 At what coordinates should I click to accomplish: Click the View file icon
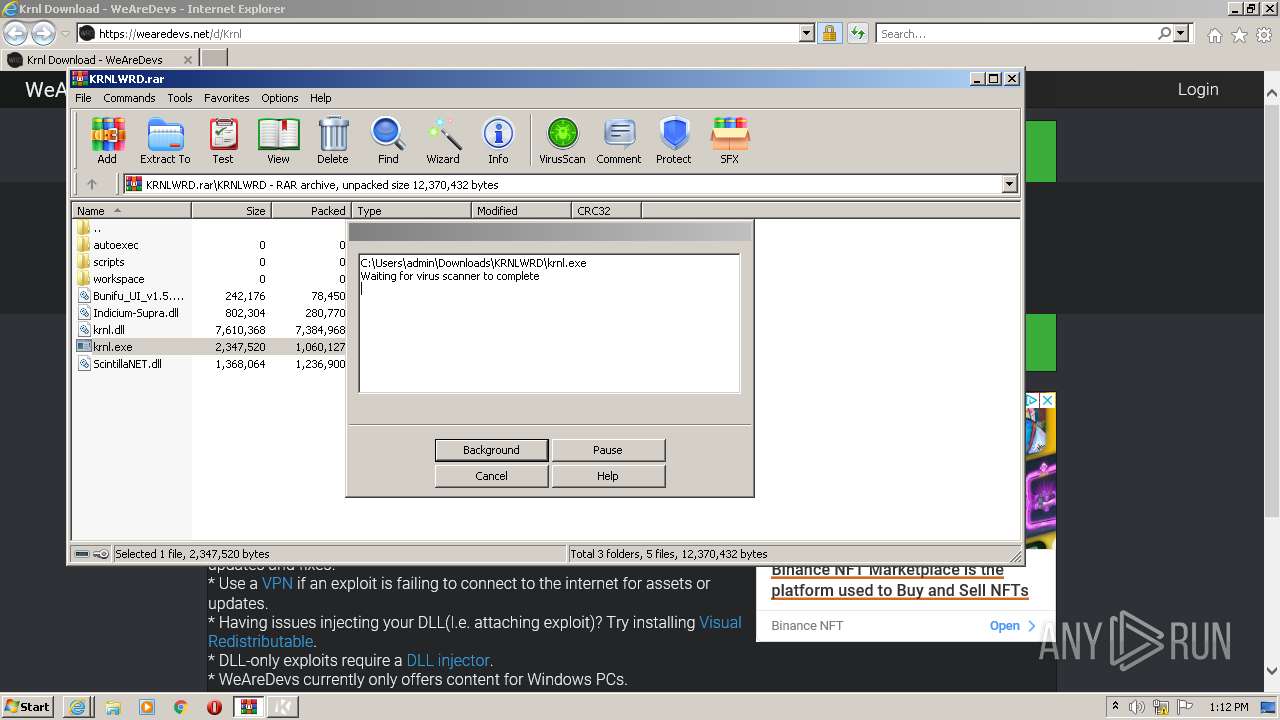(x=278, y=140)
